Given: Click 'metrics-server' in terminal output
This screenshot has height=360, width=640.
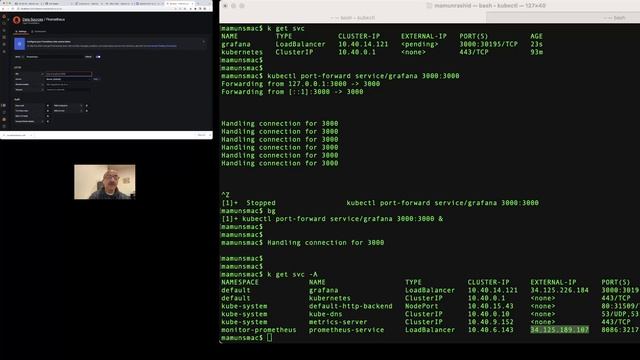Looking at the screenshot, I should pyautogui.click(x=338, y=322).
